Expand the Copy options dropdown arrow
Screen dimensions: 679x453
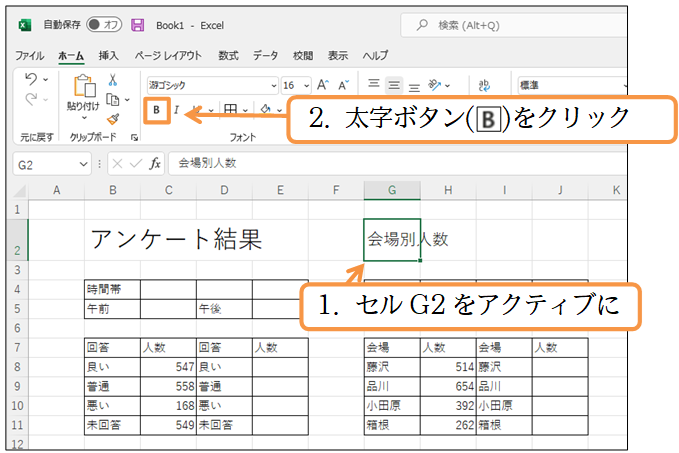click(127, 100)
